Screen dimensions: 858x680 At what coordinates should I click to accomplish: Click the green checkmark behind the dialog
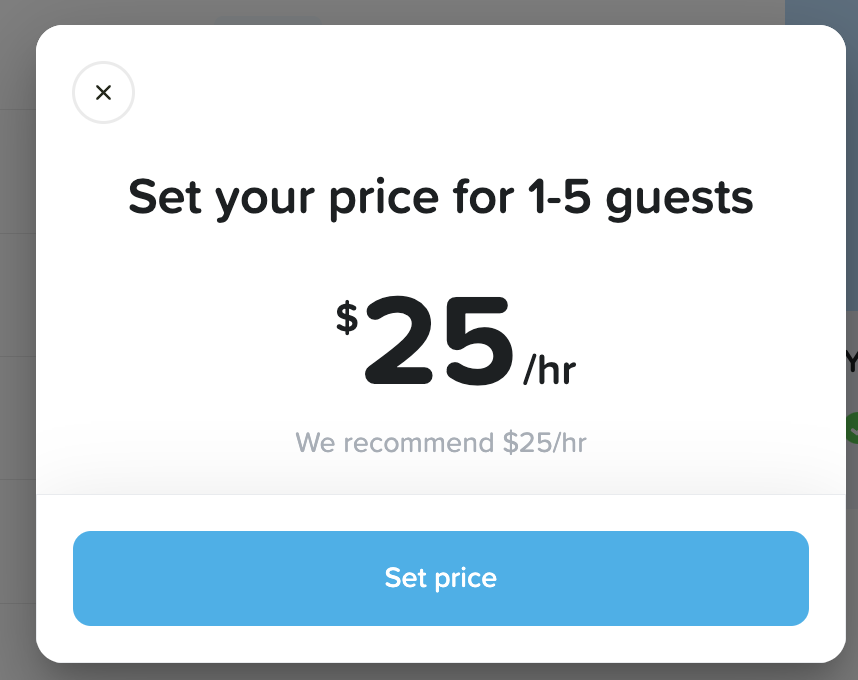852,427
